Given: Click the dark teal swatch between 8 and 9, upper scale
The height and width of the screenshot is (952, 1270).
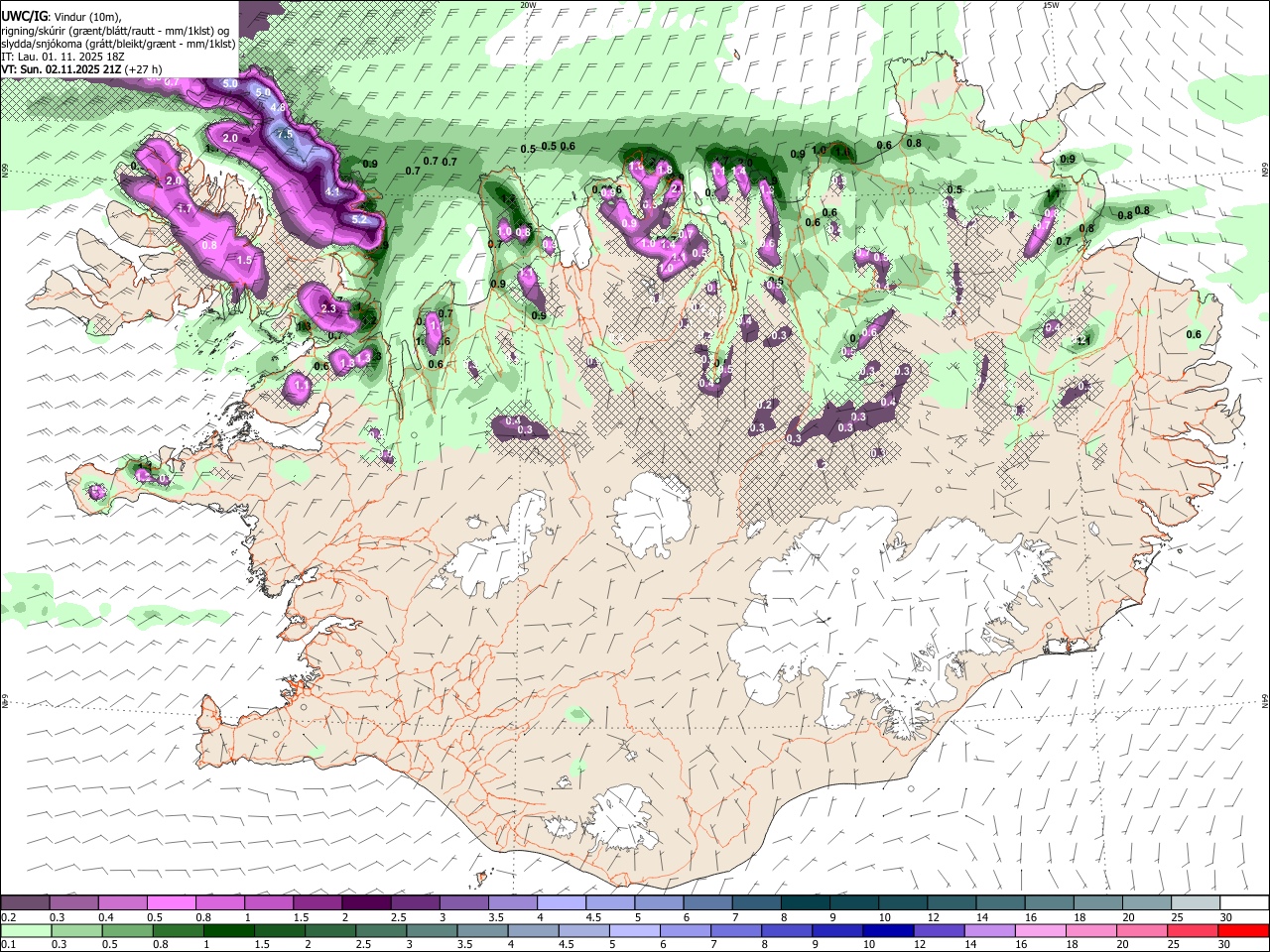Looking at the screenshot, I should [805, 903].
